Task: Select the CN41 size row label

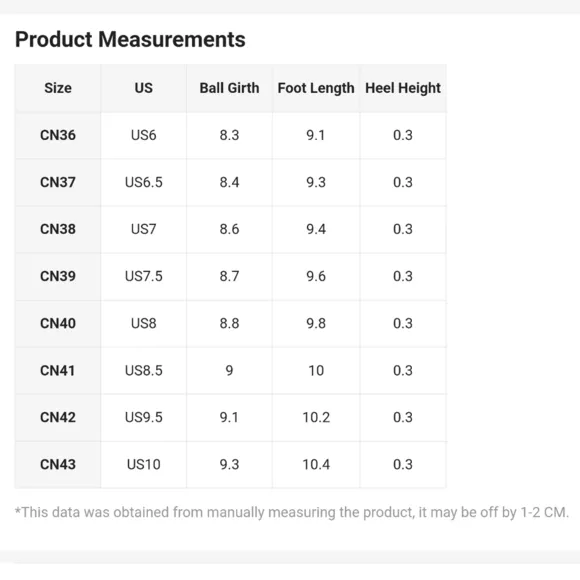Action: point(58,371)
